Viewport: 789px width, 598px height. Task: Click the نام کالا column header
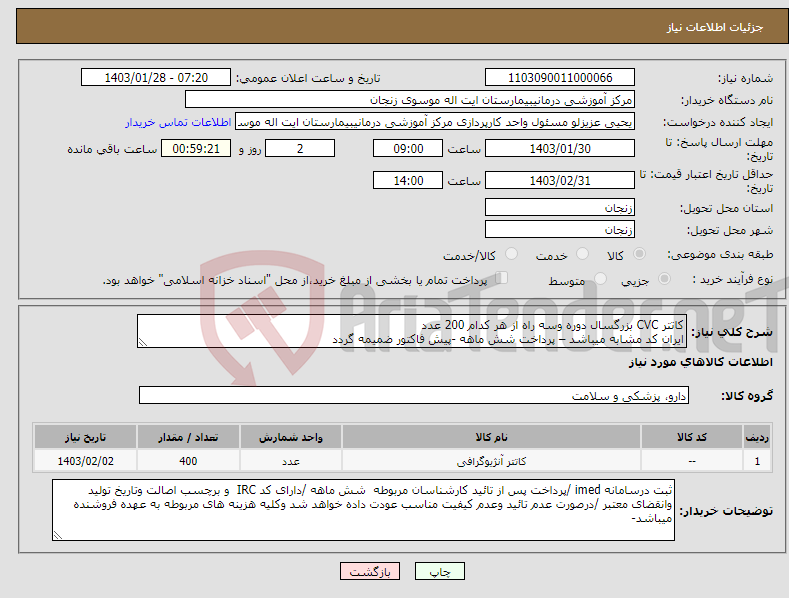point(491,437)
